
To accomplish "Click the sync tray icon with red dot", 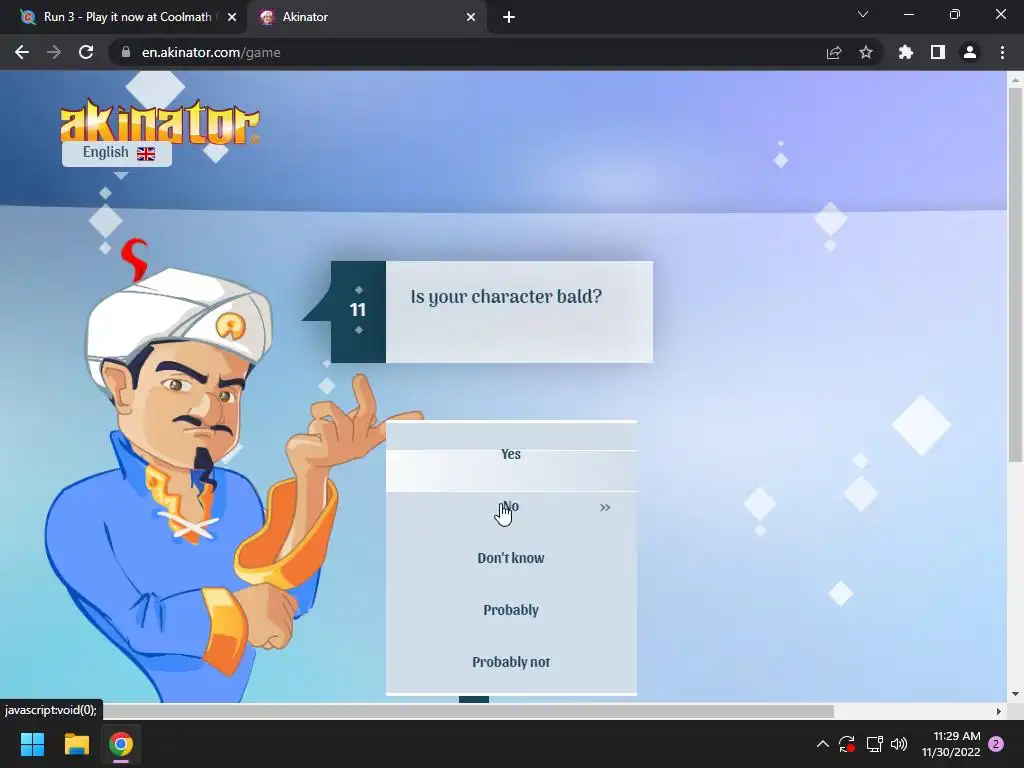I will point(847,744).
